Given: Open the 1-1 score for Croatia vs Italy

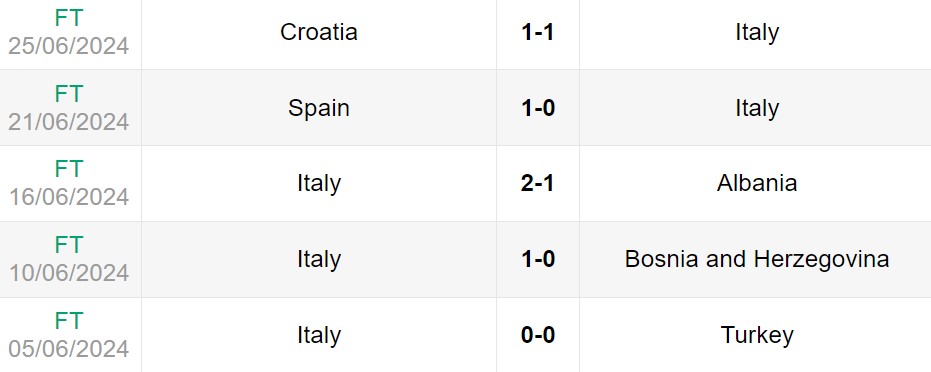Looking at the screenshot, I should tap(538, 32).
